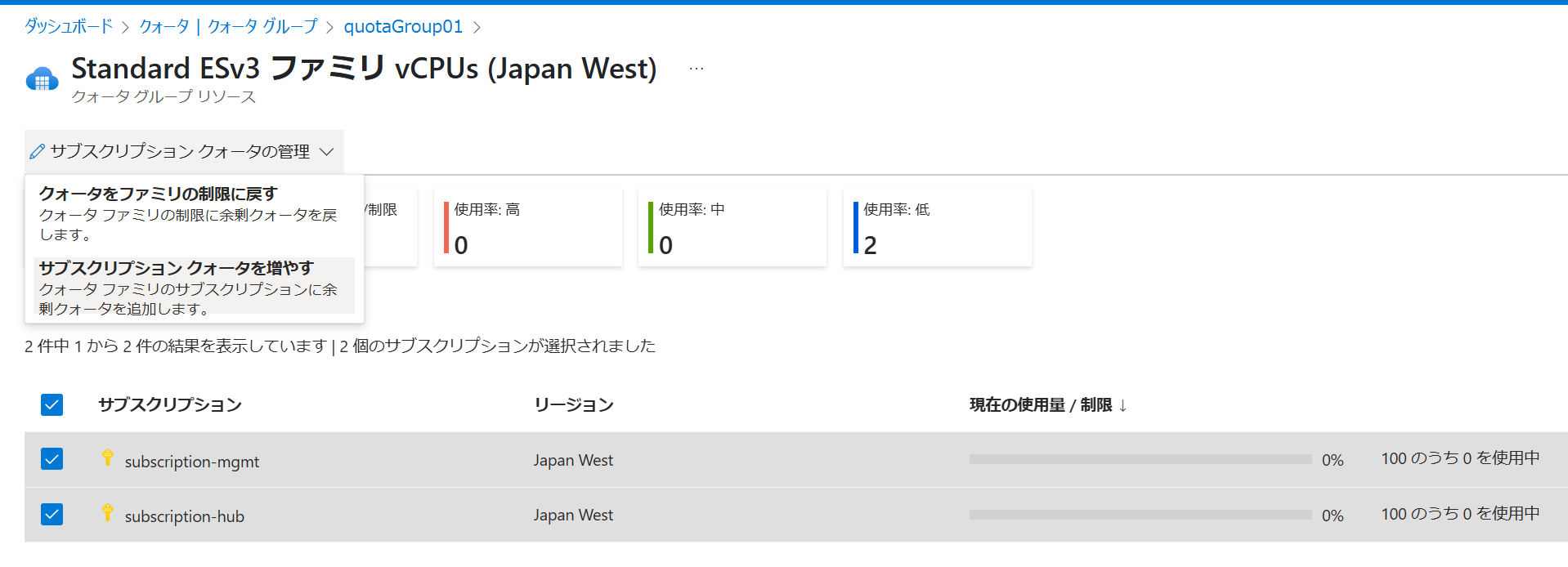Click Standard ESv3 ファミリ vCPUs page title
Screen dimensions: 1568x567
(x=364, y=69)
